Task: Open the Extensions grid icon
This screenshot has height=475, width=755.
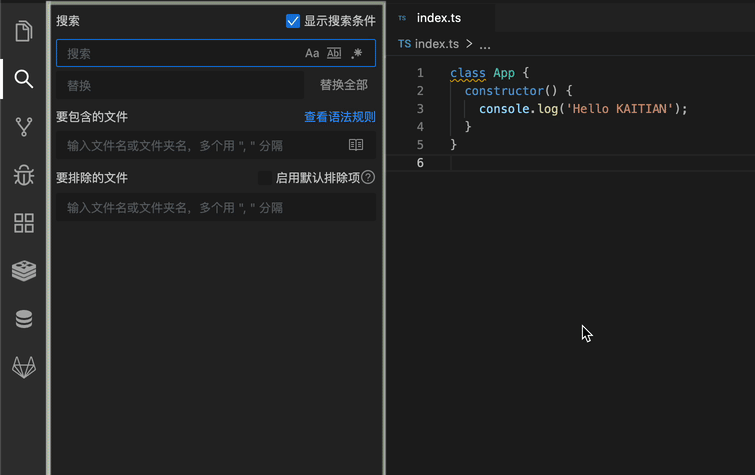Action: 24,223
